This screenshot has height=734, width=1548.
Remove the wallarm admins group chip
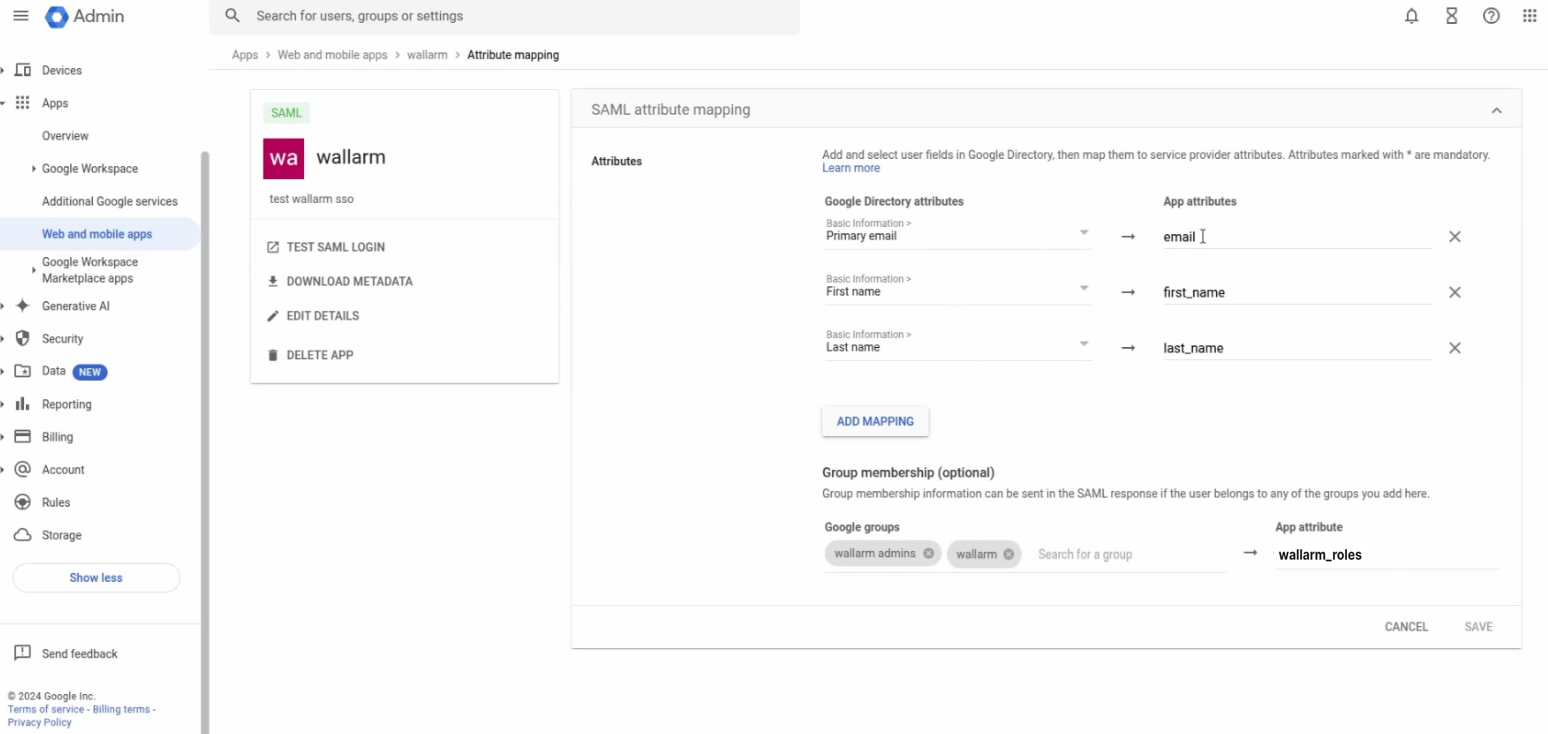[x=928, y=553]
